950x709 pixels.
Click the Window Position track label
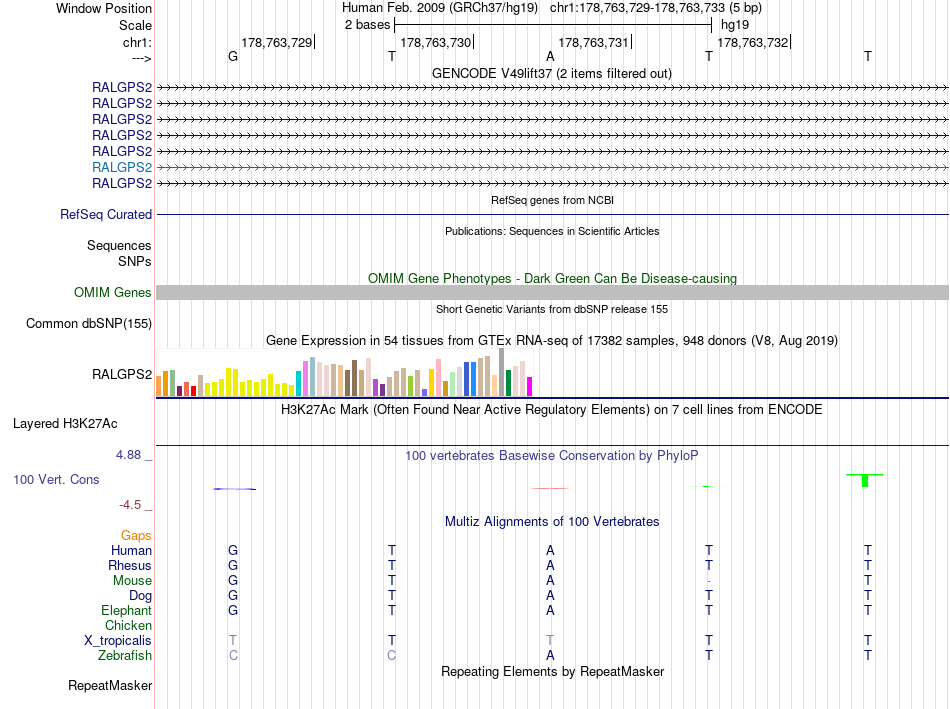(x=104, y=8)
